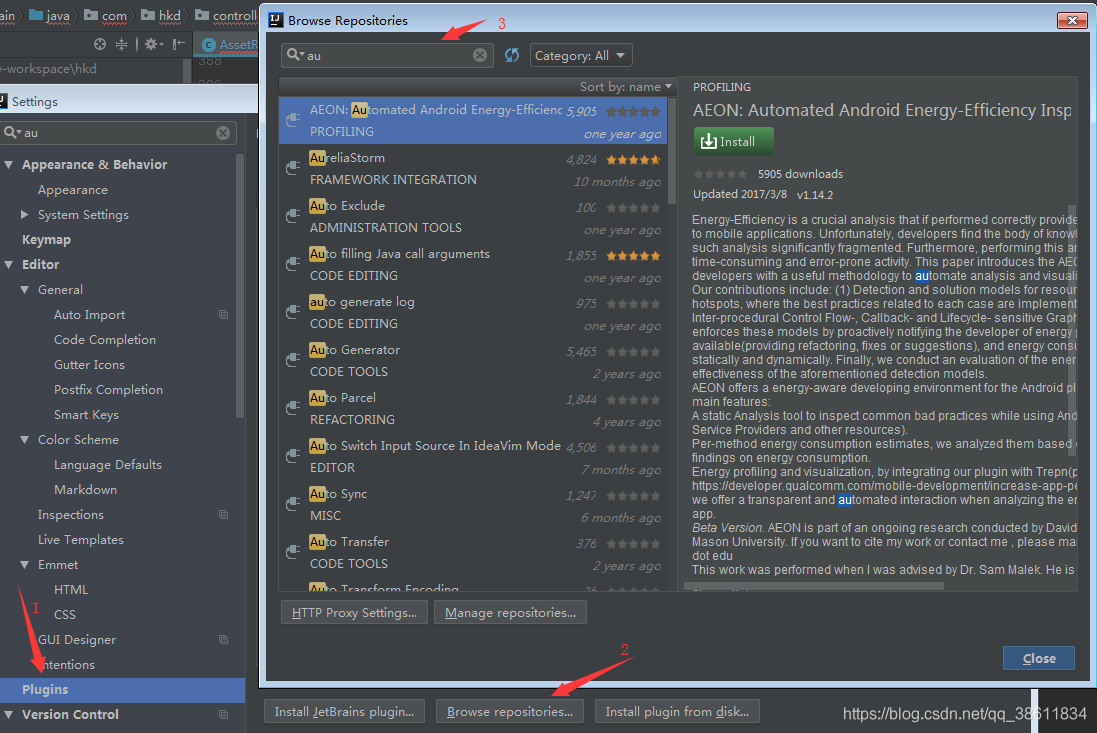Select Plugins in Settings tree
This screenshot has height=733, width=1097.
pyautogui.click(x=122, y=690)
